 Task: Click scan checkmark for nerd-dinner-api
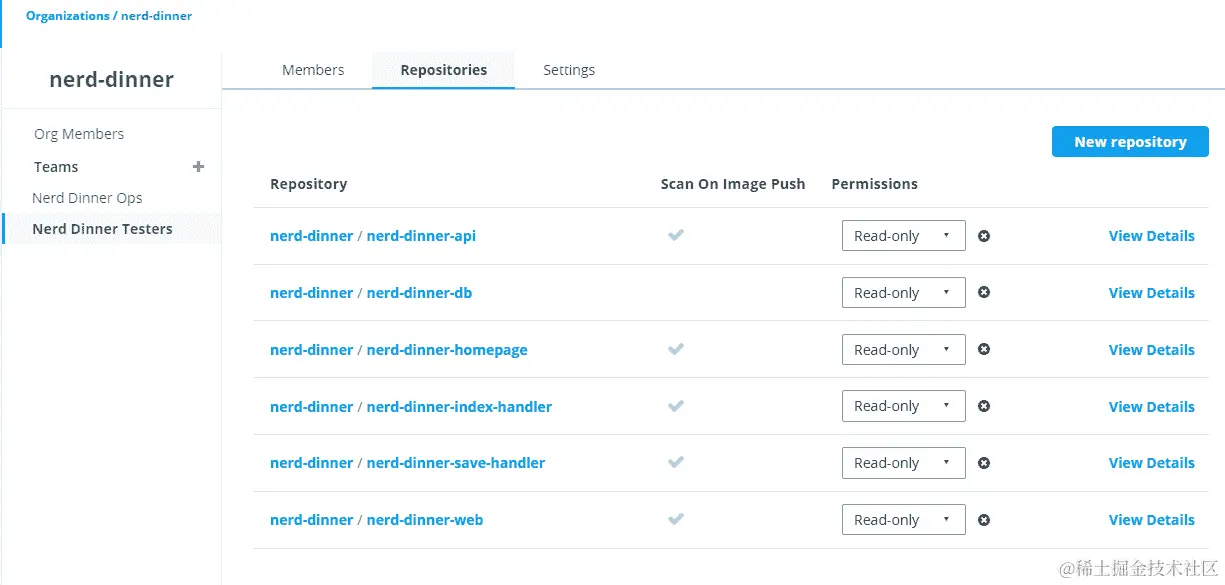click(x=676, y=236)
